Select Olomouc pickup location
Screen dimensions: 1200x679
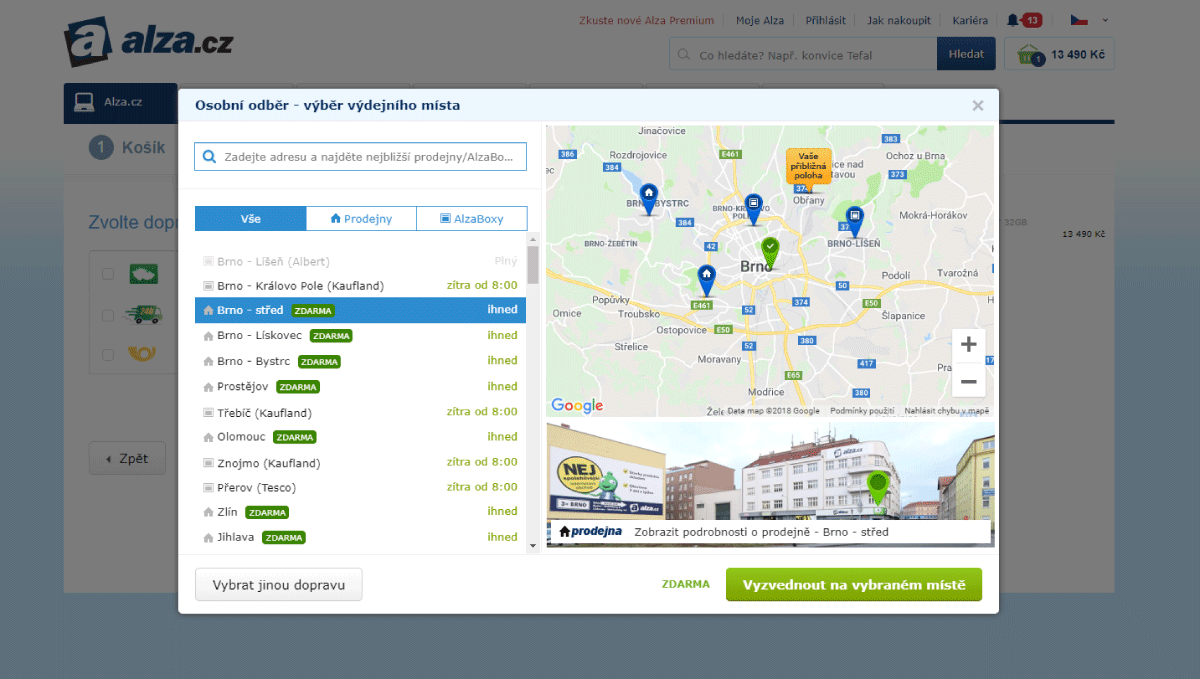[360, 436]
